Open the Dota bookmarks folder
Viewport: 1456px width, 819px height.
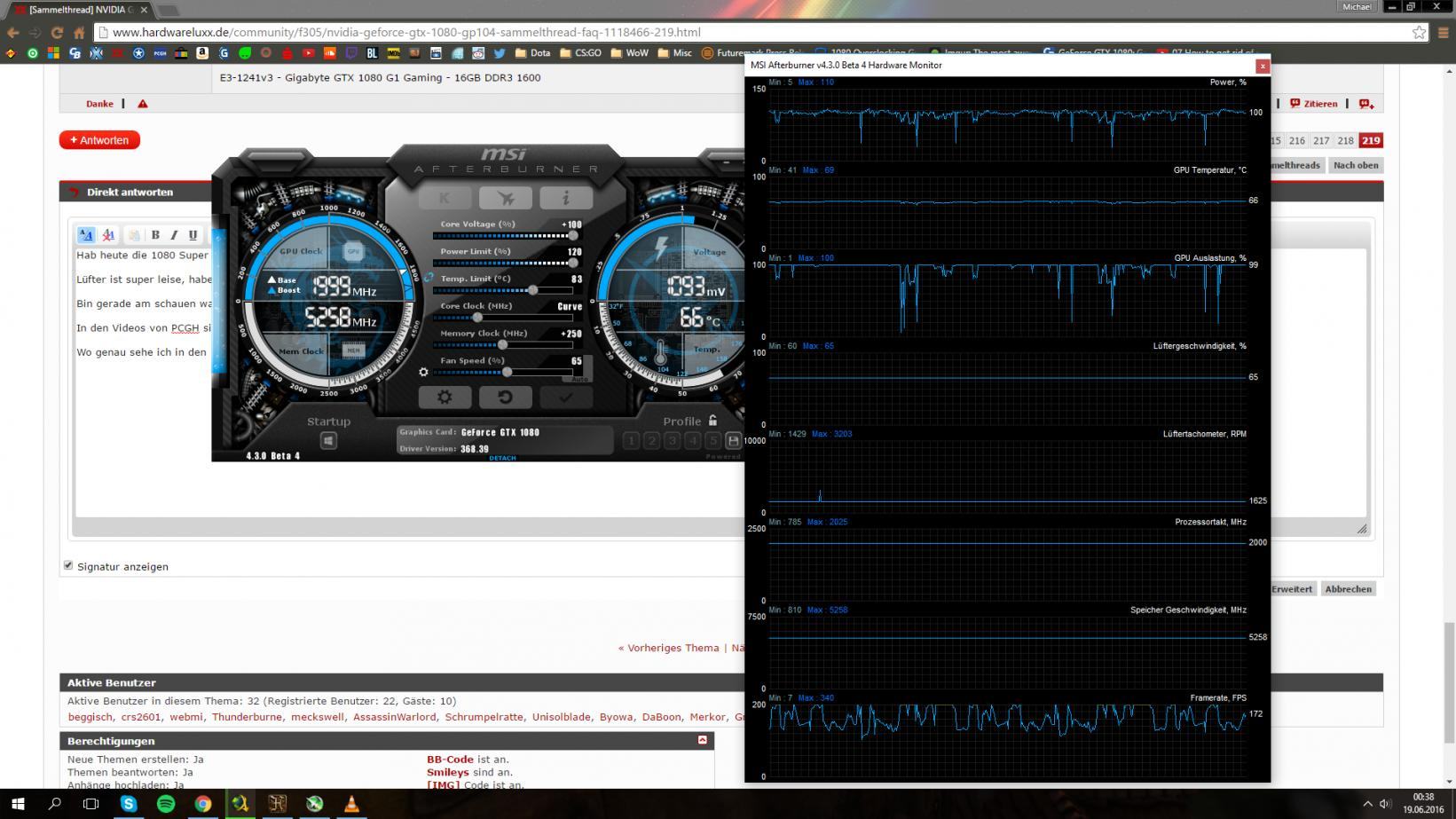coord(531,53)
